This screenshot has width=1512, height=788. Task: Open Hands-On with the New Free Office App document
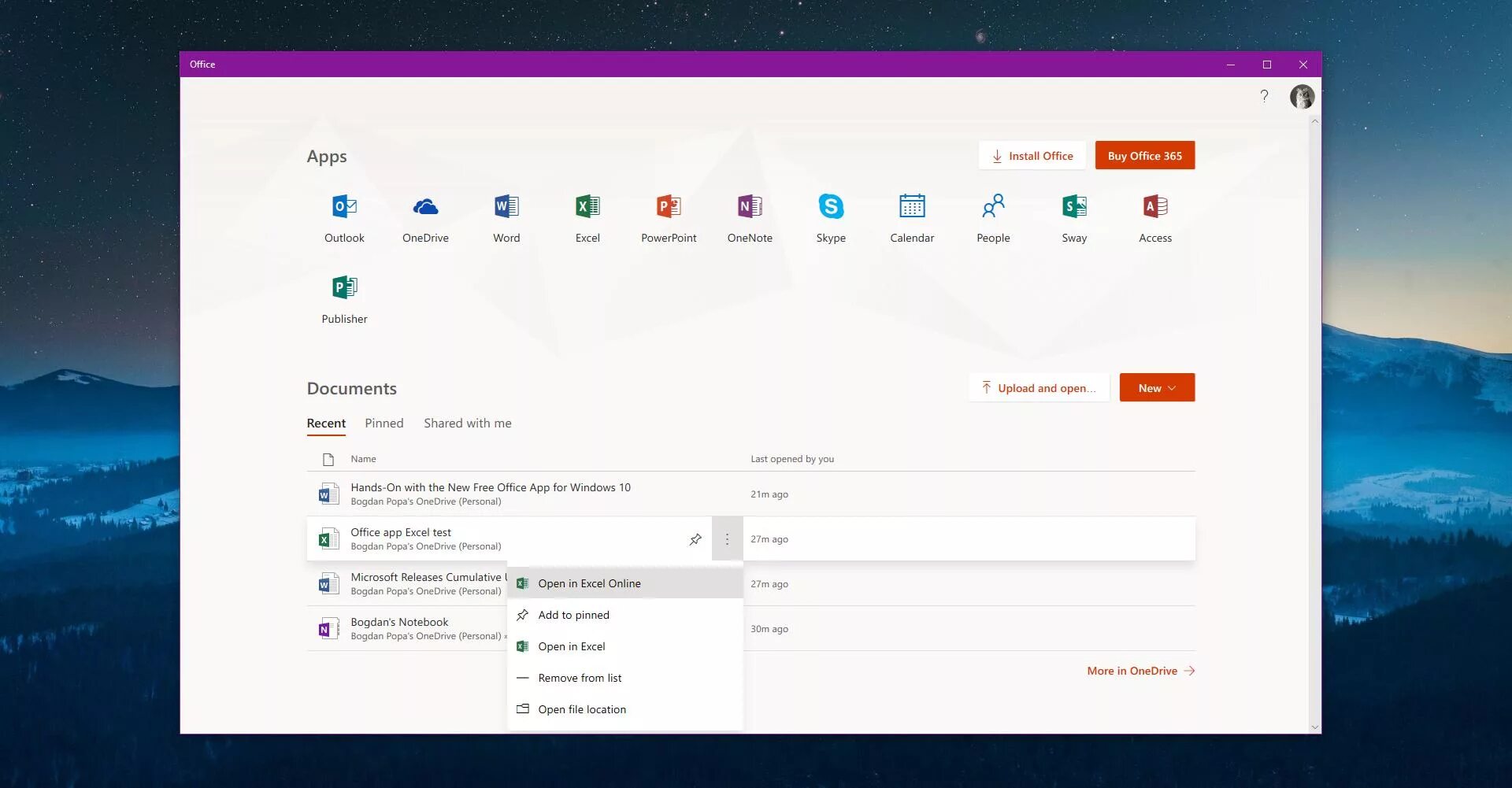(x=491, y=487)
